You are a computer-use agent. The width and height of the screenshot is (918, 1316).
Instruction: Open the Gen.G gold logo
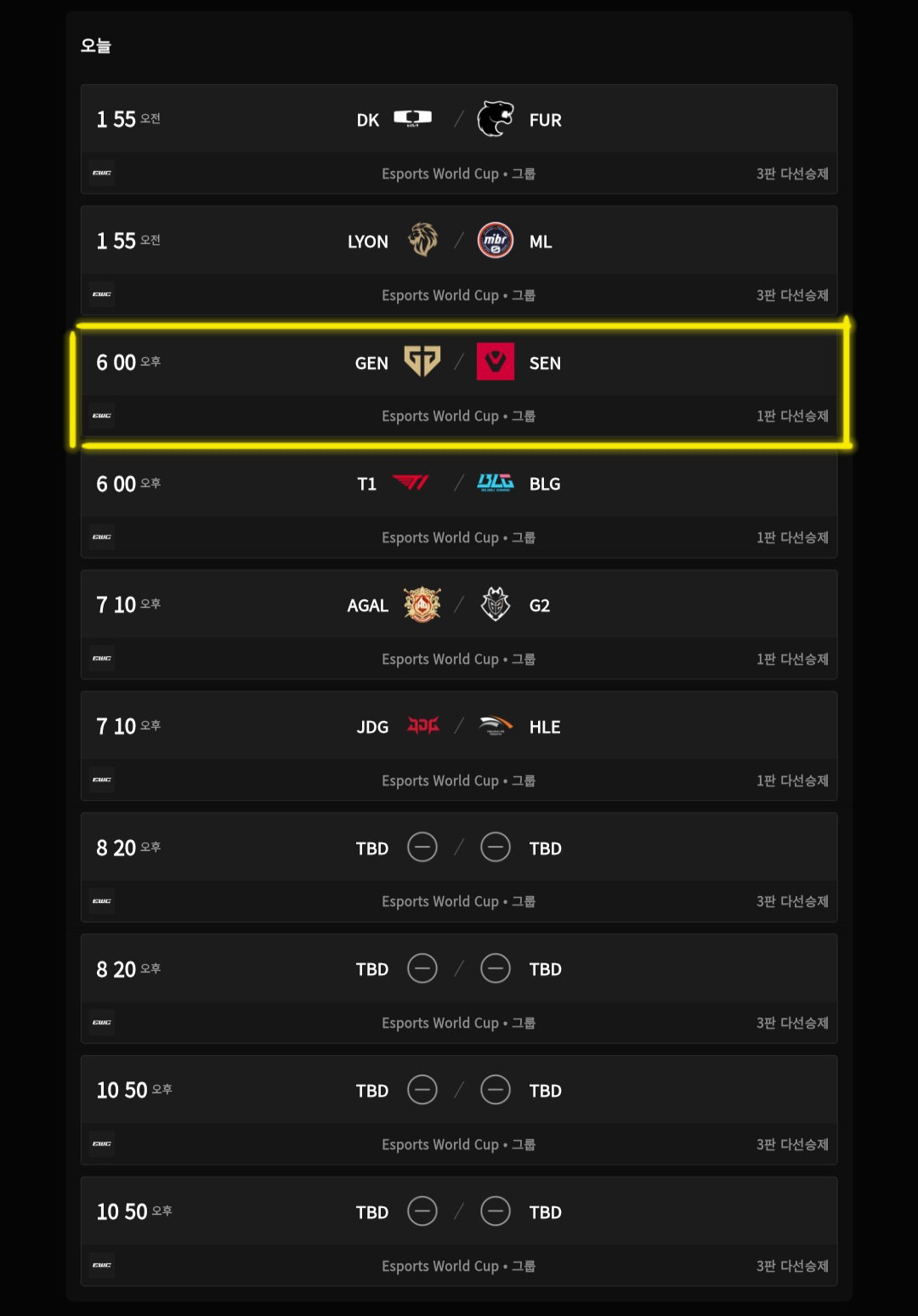tap(422, 362)
